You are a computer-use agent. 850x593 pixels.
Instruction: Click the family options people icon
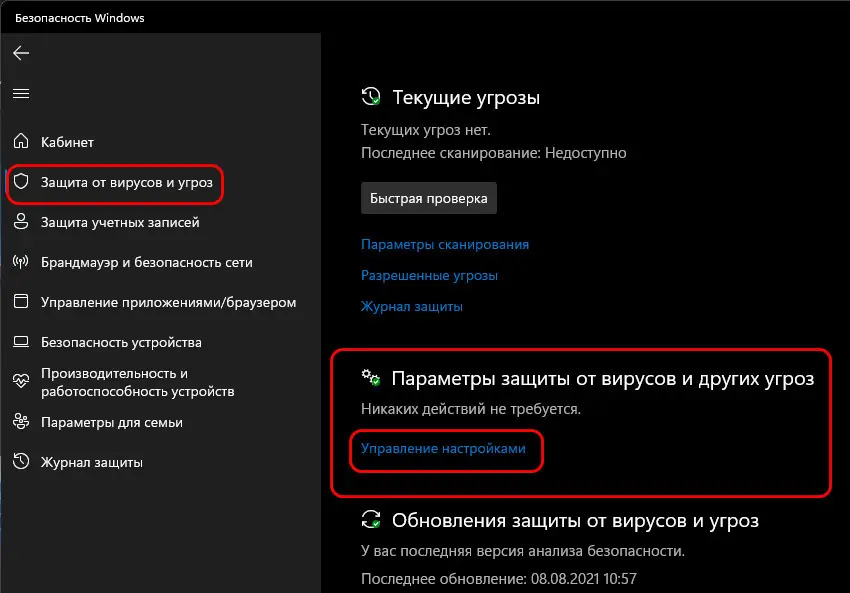(21, 423)
